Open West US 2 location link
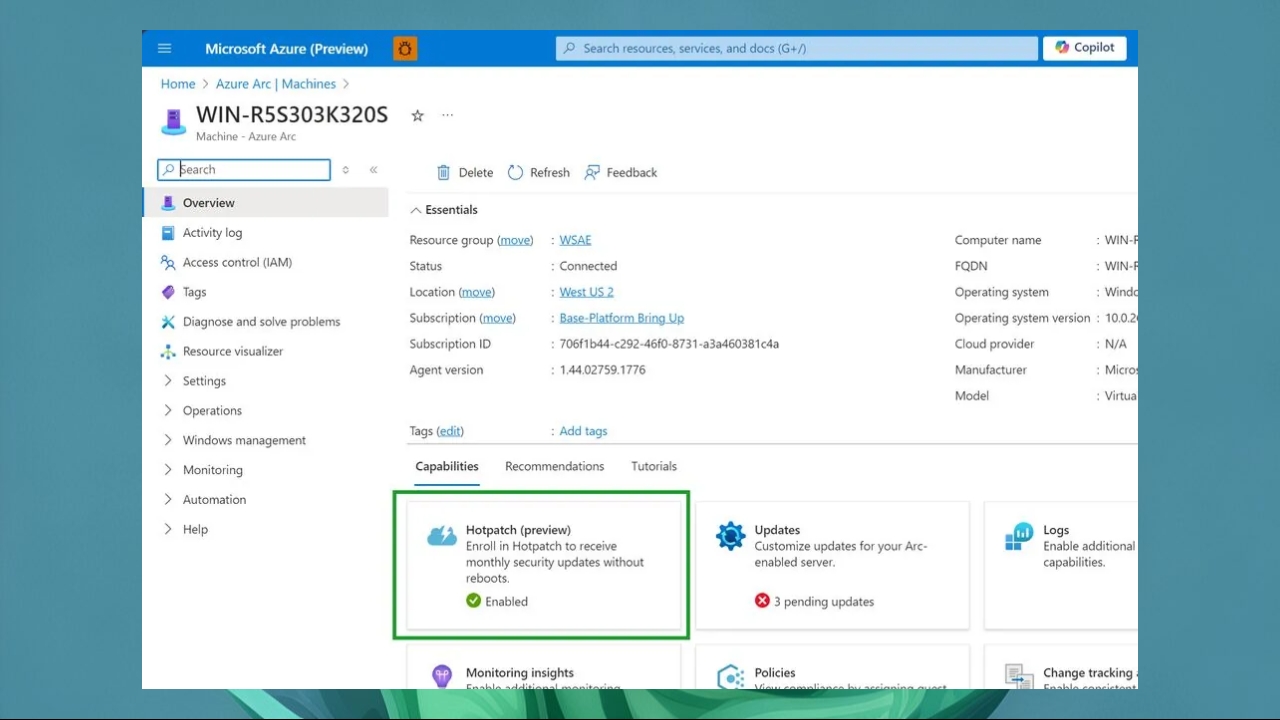 [x=586, y=292]
